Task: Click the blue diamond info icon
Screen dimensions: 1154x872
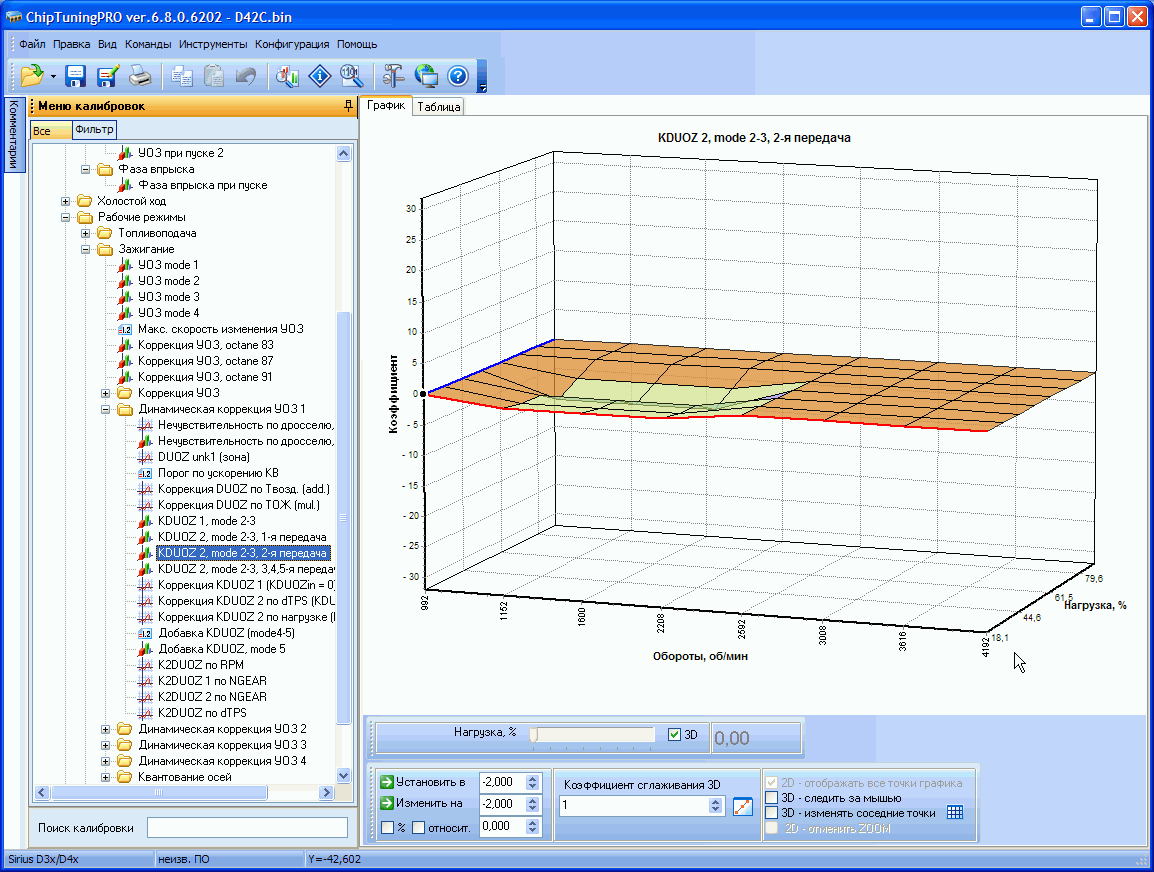Action: [x=319, y=76]
